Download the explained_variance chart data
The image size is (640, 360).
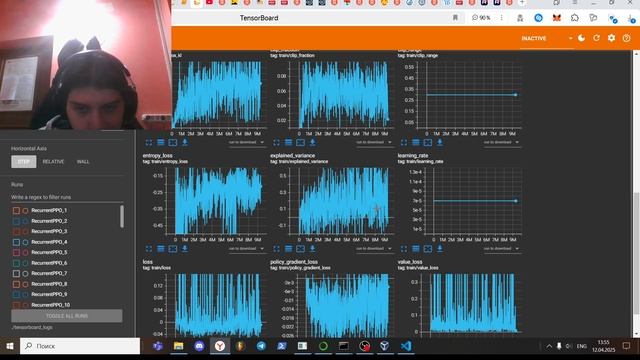[x=312, y=249]
